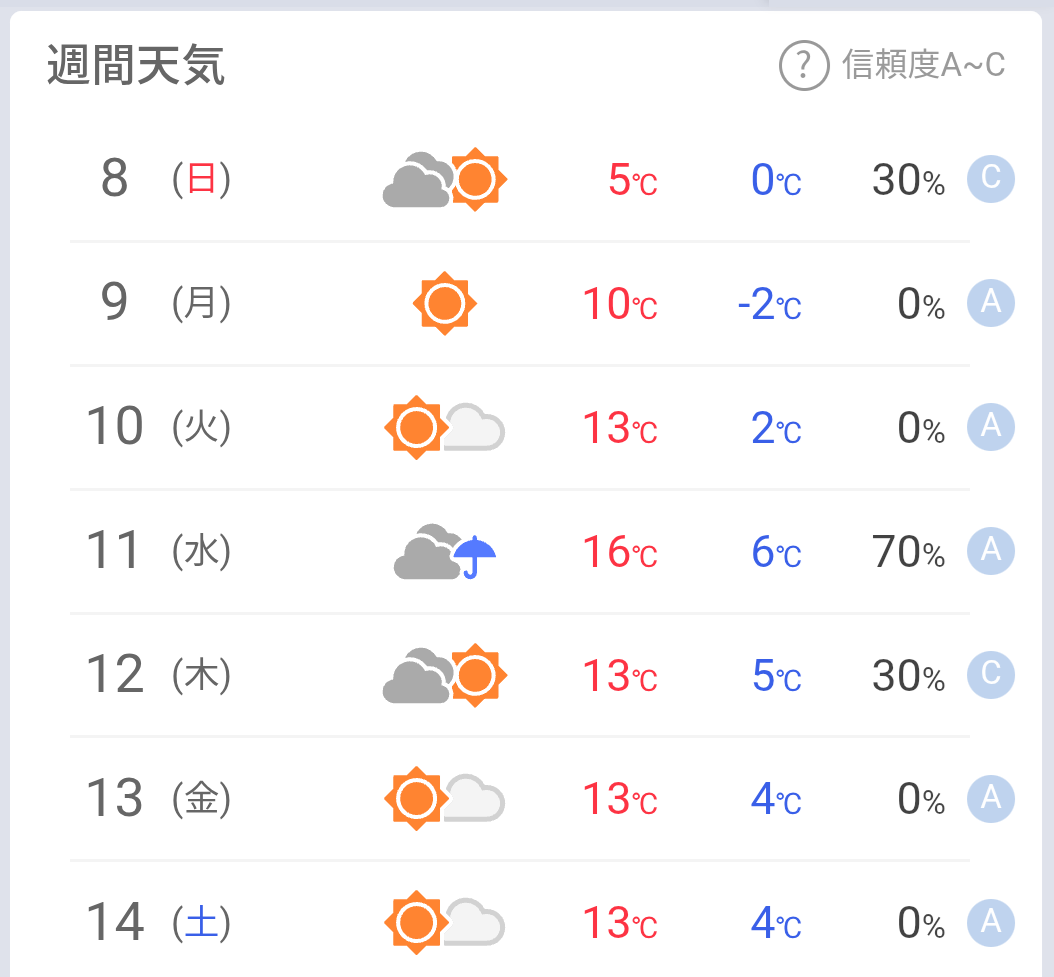
Task: Click the -2℃ low temperature for Monday
Action: (769, 304)
